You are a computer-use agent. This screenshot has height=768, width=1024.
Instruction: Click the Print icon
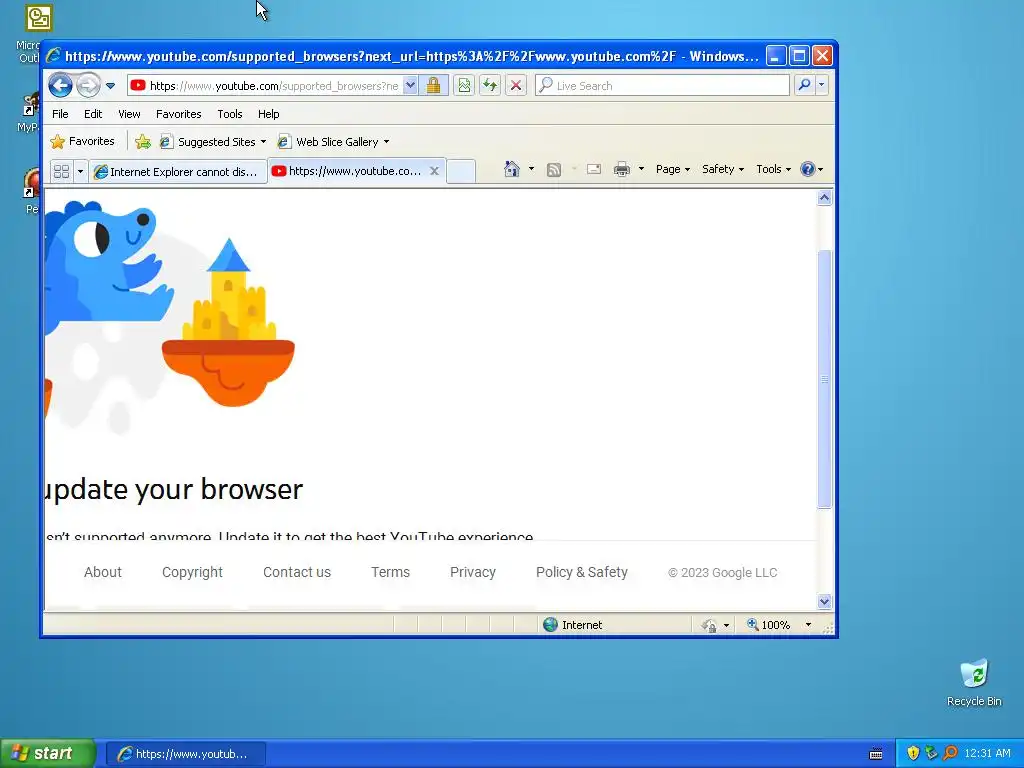pyautogui.click(x=622, y=169)
